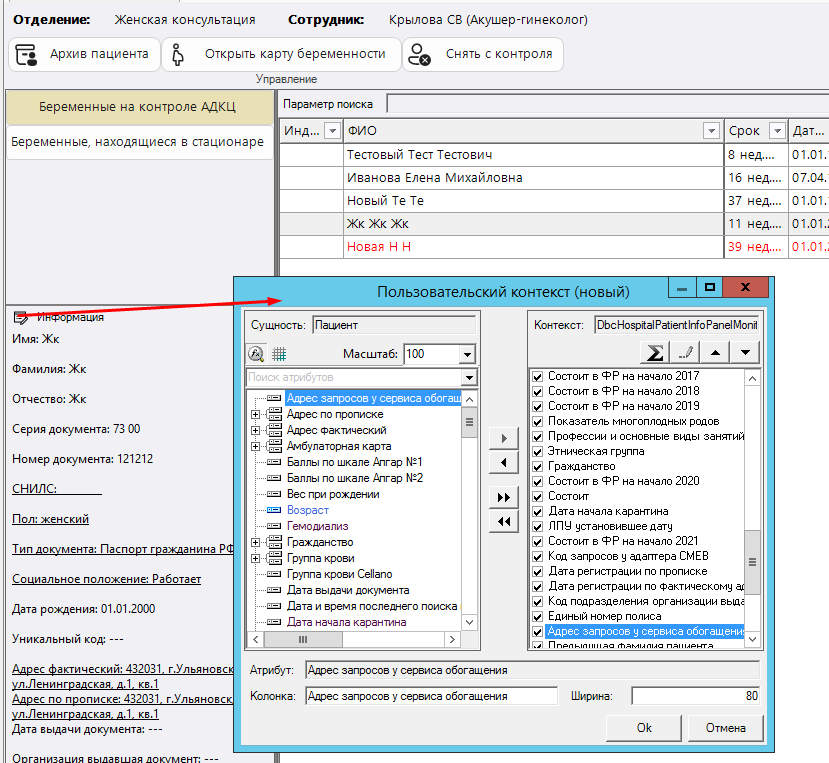Click the Параметр поиска search field

point(608,104)
